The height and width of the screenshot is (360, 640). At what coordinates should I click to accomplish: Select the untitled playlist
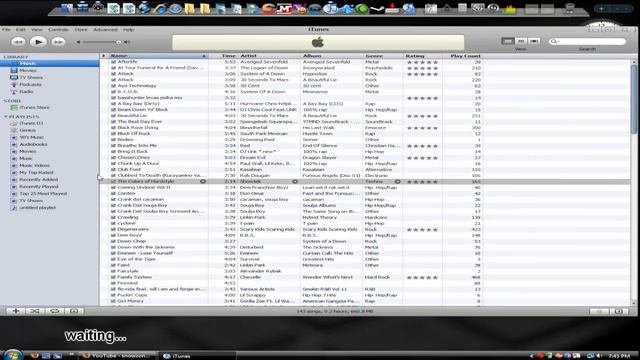tap(38, 207)
